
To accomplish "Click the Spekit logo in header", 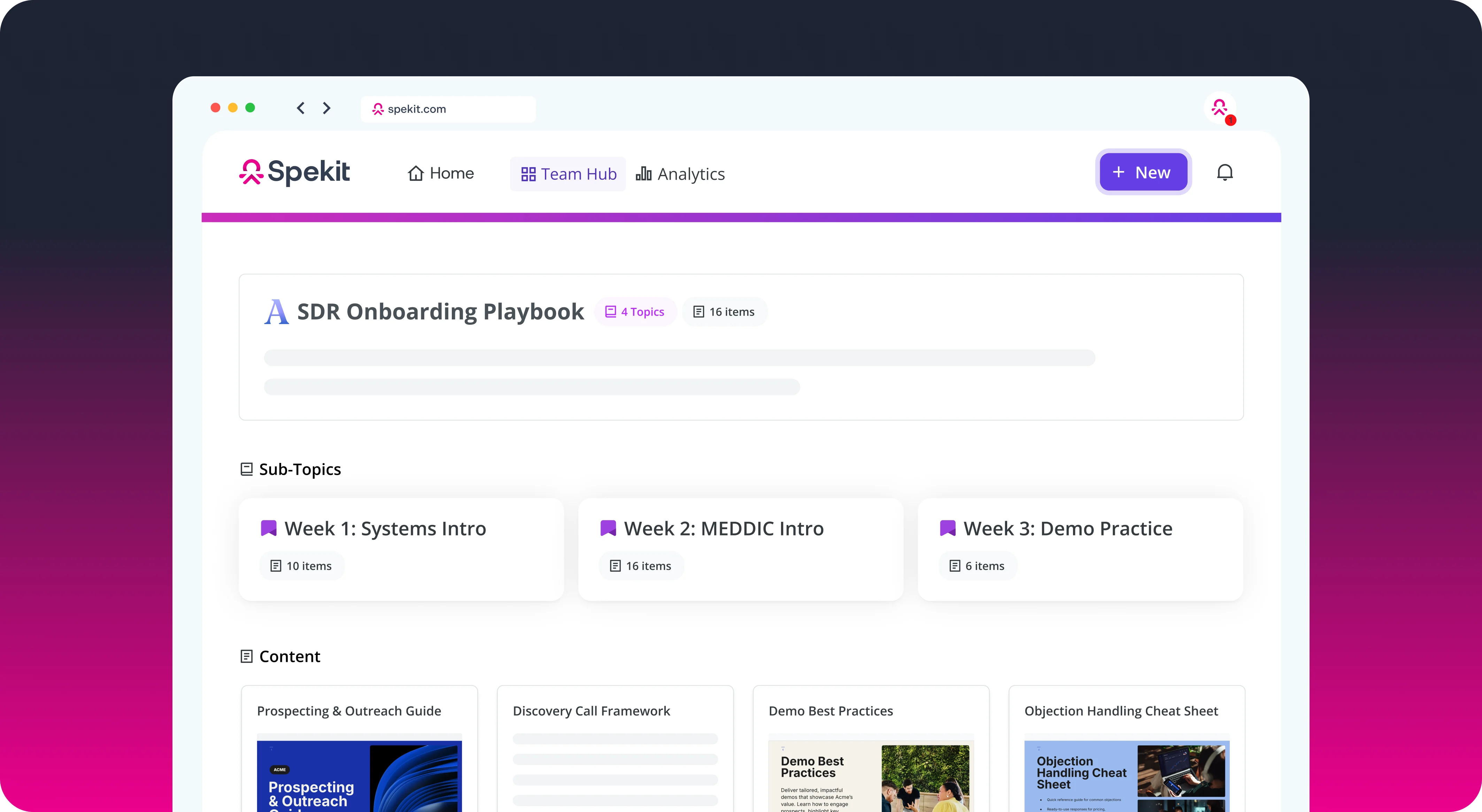I will click(x=294, y=172).
